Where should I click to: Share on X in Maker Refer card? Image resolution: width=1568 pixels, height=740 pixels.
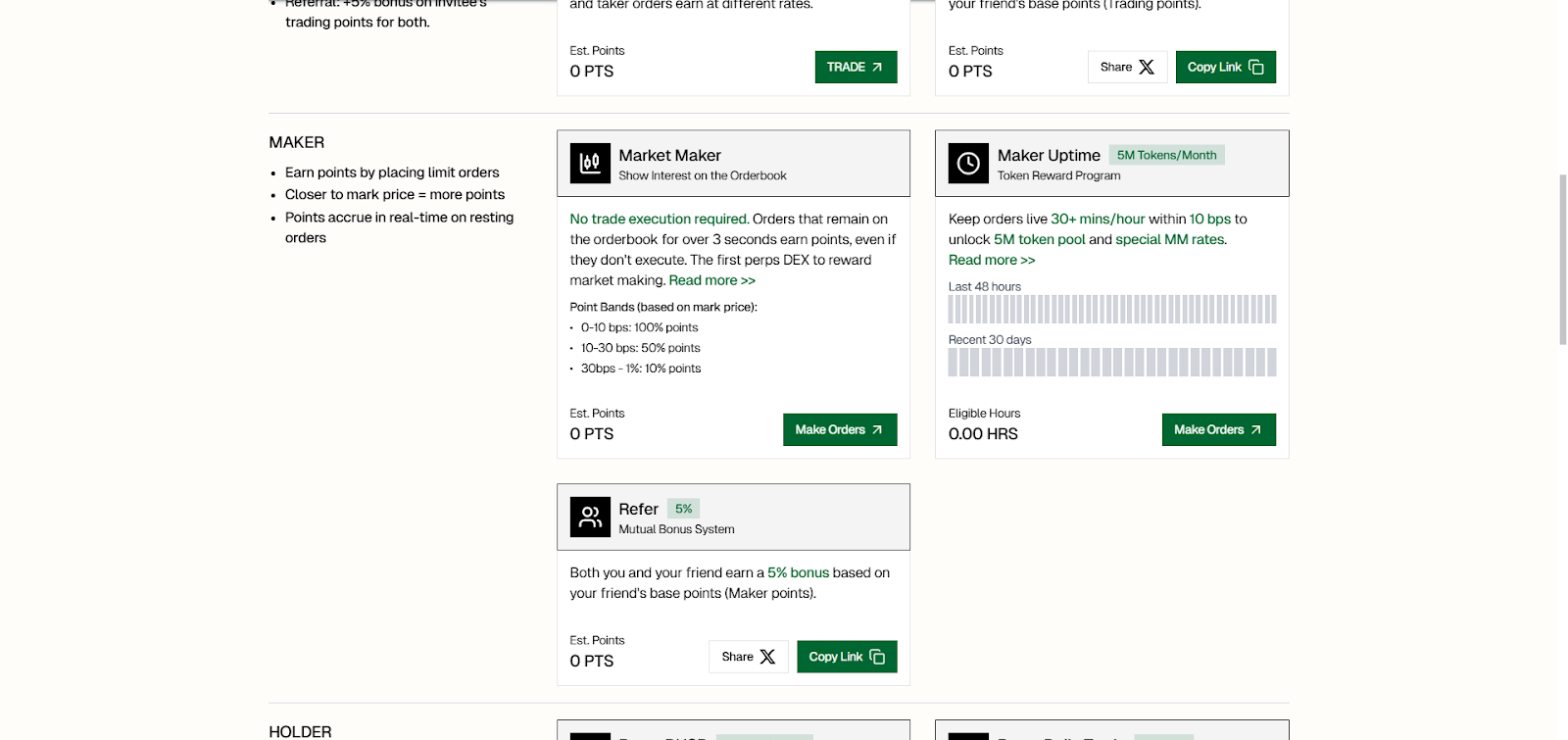(749, 657)
